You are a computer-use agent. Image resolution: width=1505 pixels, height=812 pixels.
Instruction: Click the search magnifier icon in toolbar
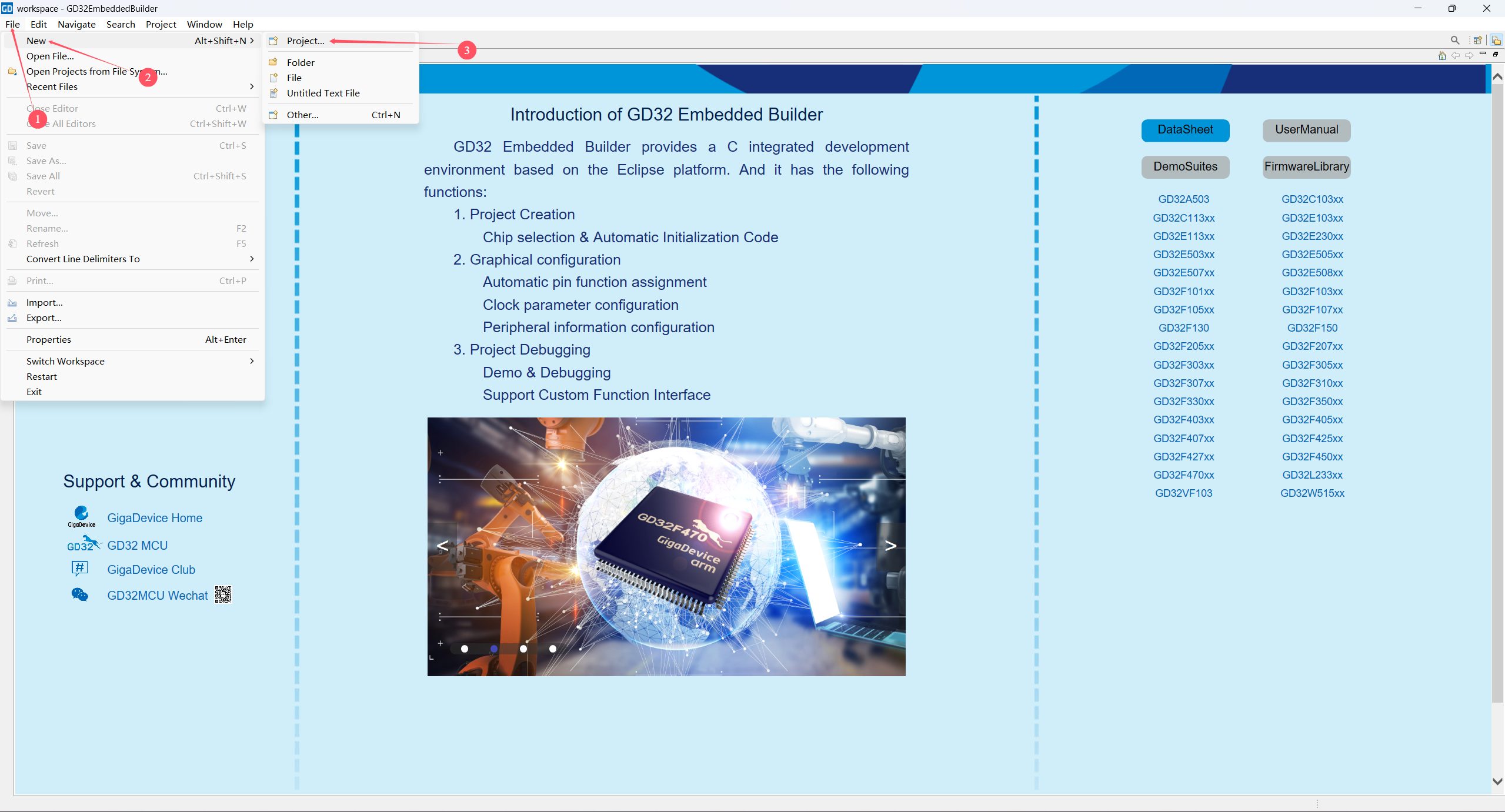[x=1454, y=41]
